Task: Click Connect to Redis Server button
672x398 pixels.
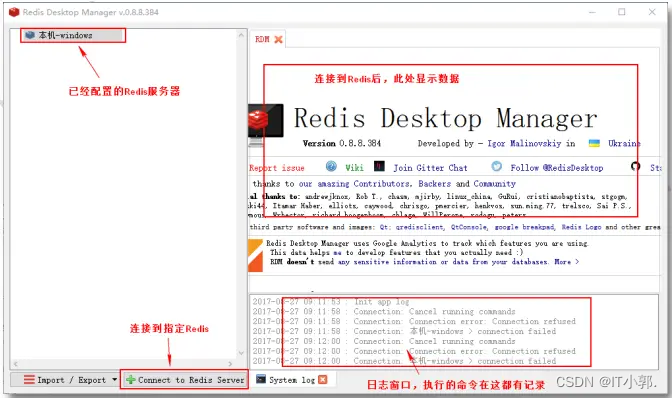Action: pyautogui.click(x=184, y=380)
